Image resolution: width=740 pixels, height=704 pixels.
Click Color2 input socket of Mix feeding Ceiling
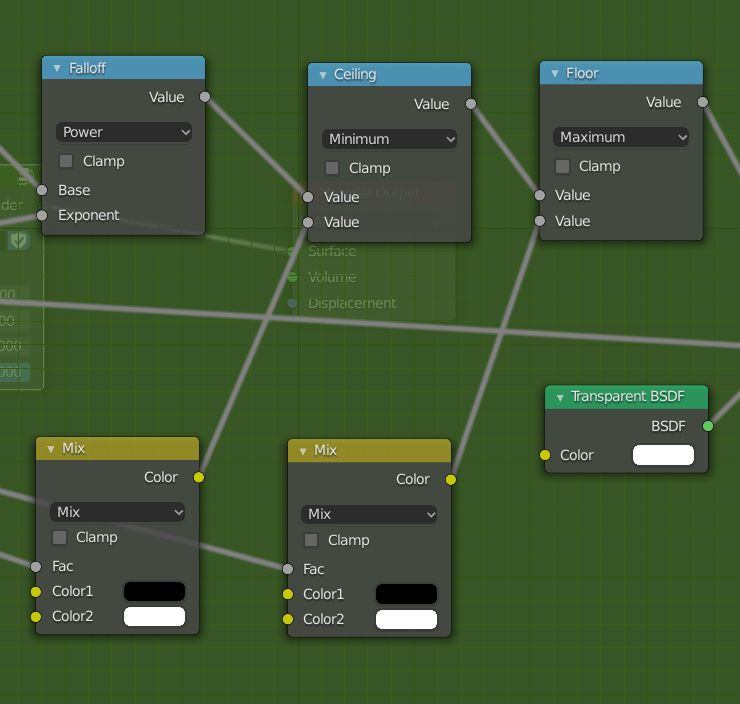pos(36,616)
